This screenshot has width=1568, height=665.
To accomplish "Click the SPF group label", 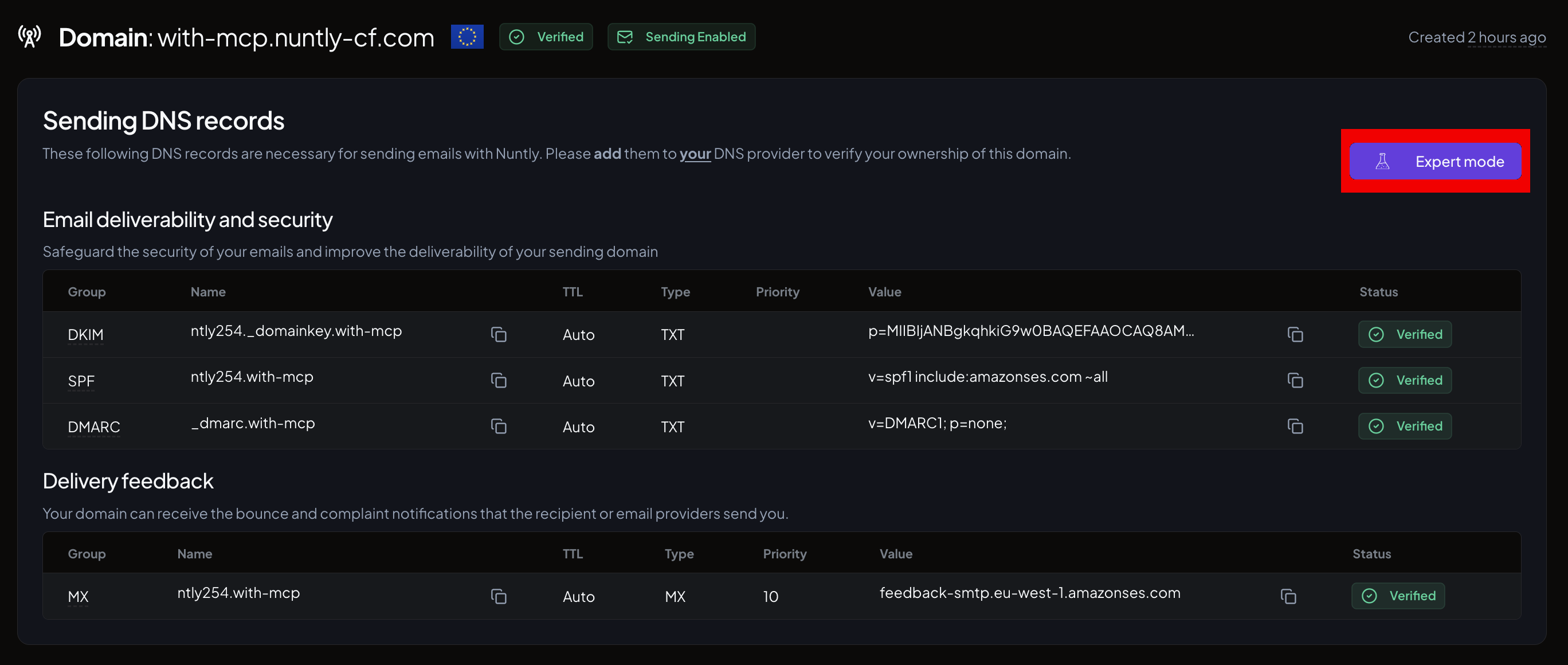I will tap(81, 381).
